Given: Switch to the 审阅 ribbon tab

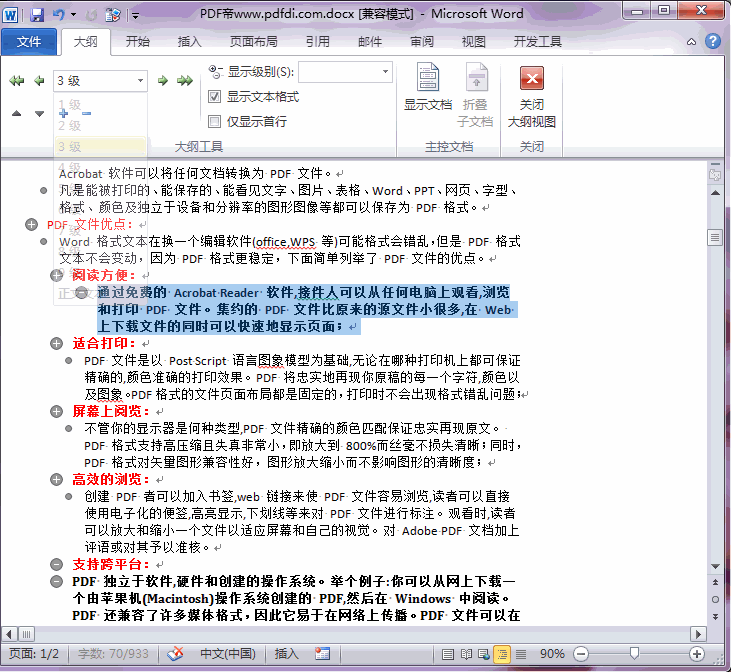Looking at the screenshot, I should click(x=421, y=42).
